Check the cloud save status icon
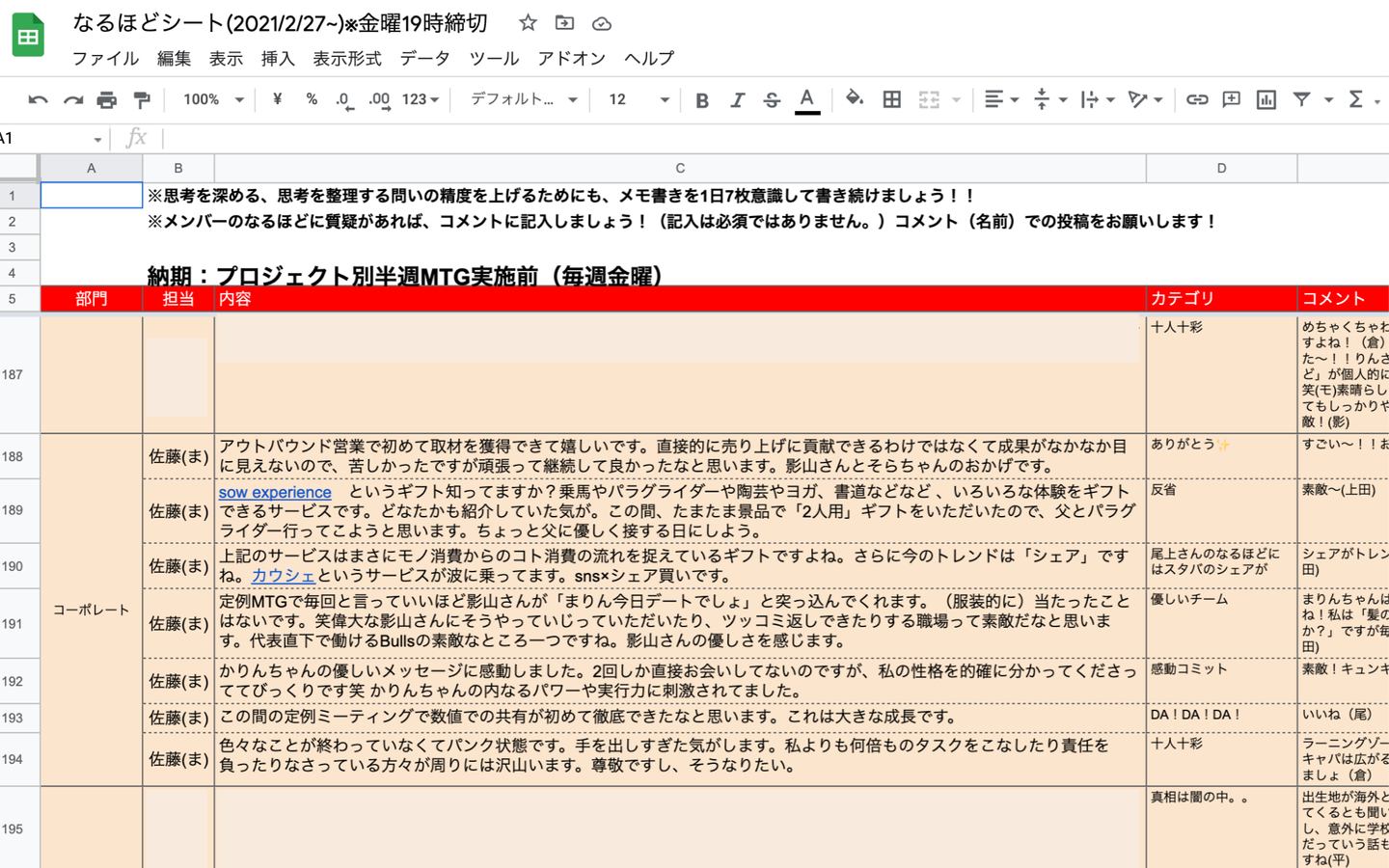1389x868 pixels. coord(601,23)
